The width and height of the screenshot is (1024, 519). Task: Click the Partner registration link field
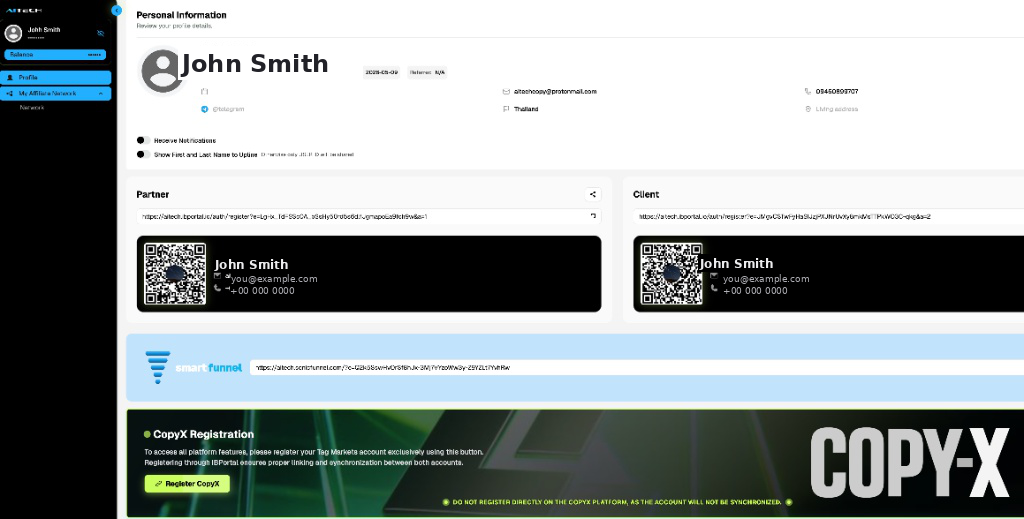(x=369, y=217)
